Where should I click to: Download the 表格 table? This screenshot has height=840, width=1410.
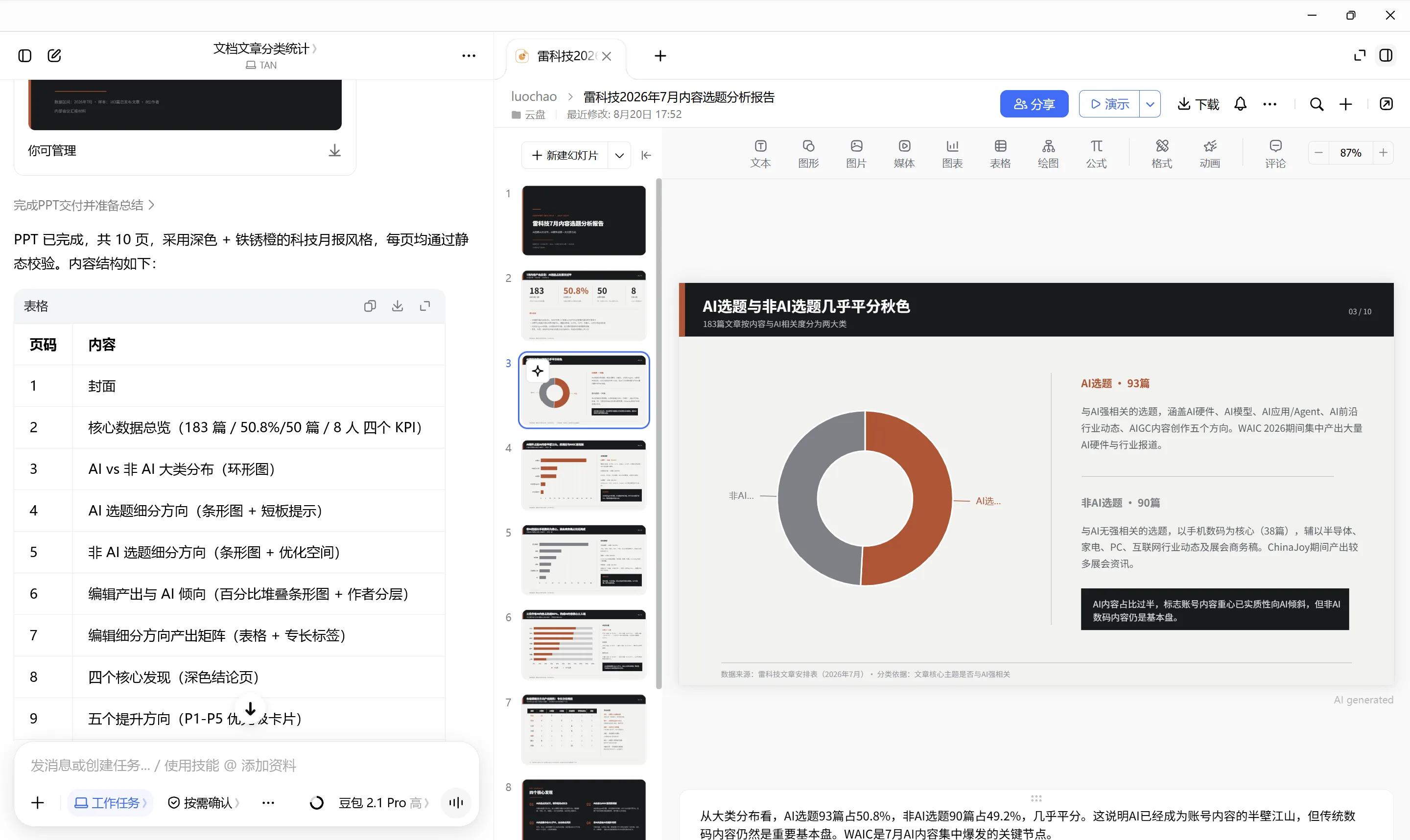(398, 306)
